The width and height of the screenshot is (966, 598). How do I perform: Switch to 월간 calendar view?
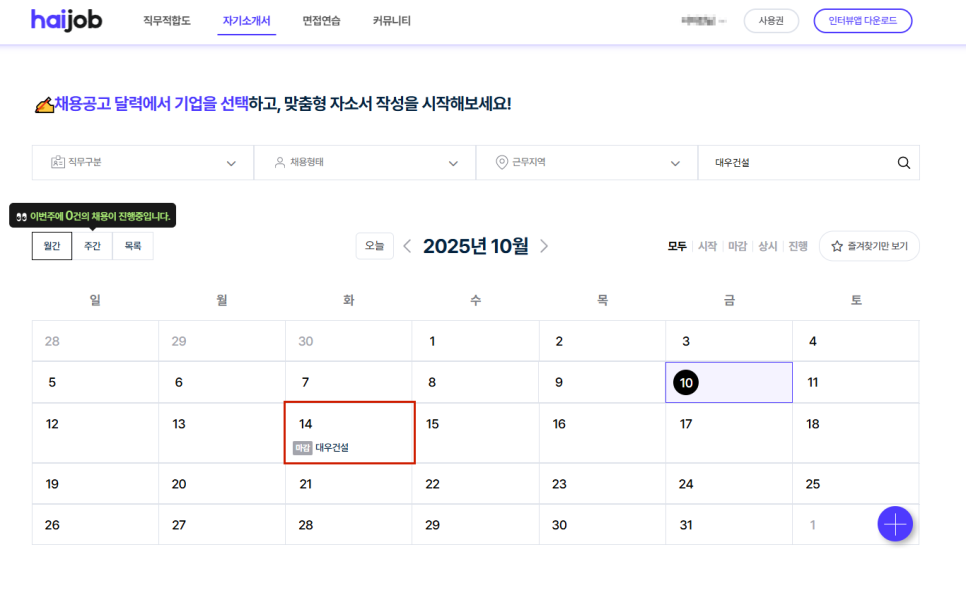(x=52, y=246)
